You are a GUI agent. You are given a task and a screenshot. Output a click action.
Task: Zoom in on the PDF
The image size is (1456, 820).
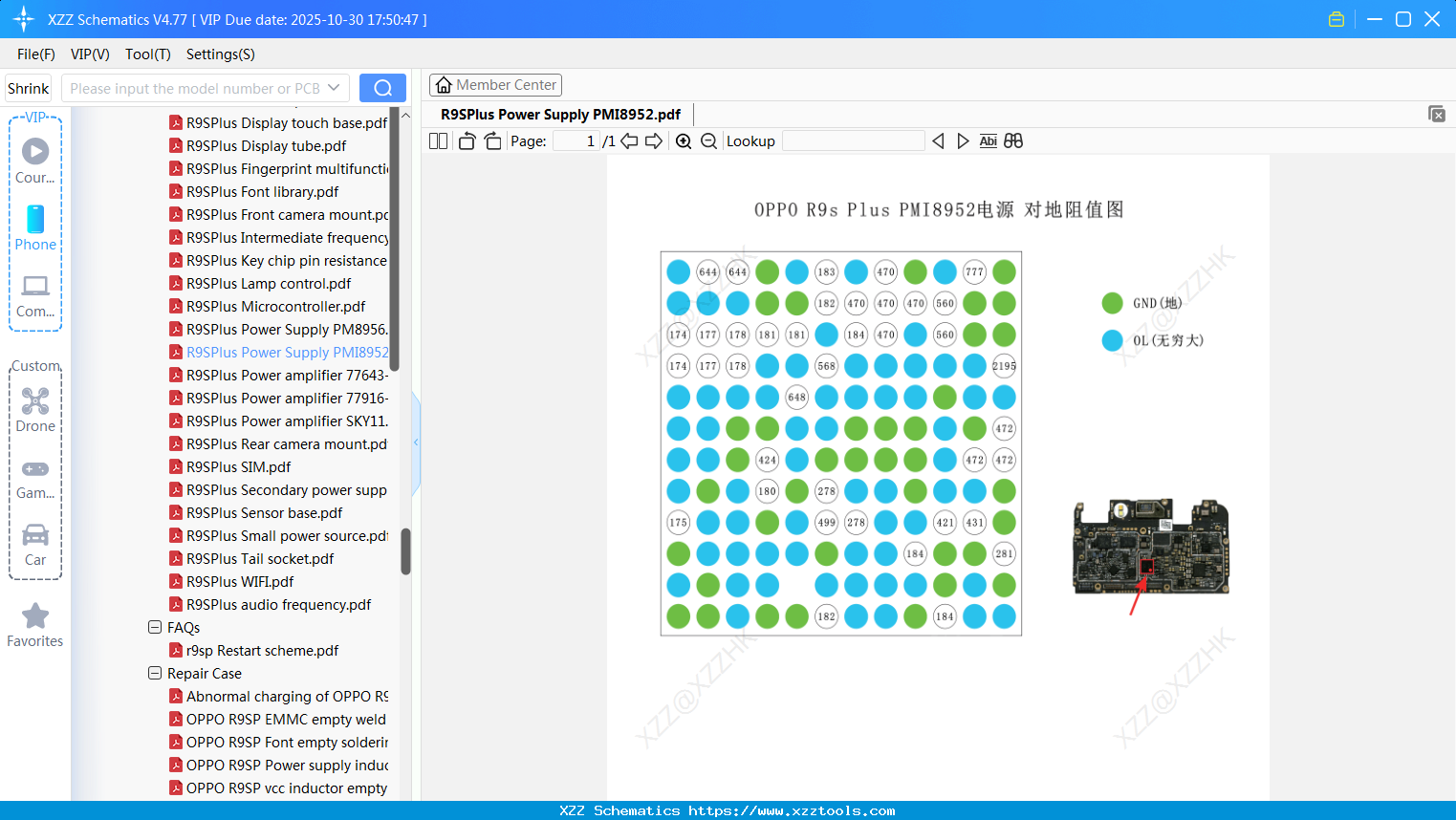pyautogui.click(x=684, y=140)
